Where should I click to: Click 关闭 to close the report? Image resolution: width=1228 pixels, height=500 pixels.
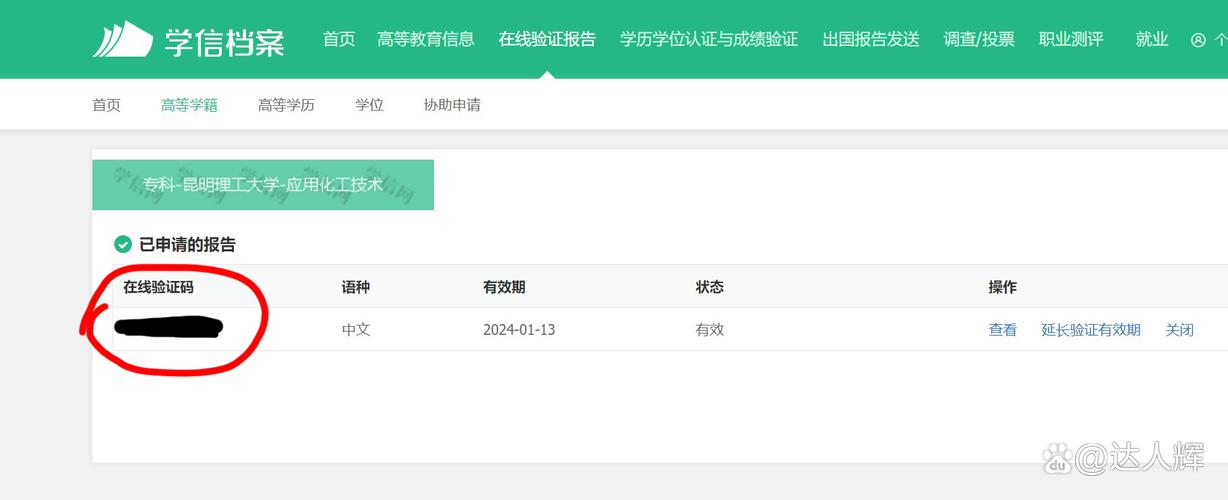[x=1179, y=330]
